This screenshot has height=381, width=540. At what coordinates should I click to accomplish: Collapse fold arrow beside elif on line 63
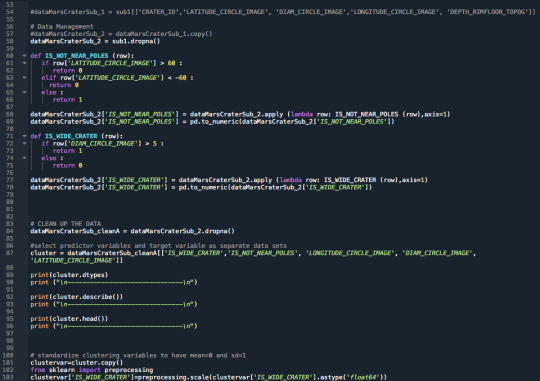click(x=24, y=78)
